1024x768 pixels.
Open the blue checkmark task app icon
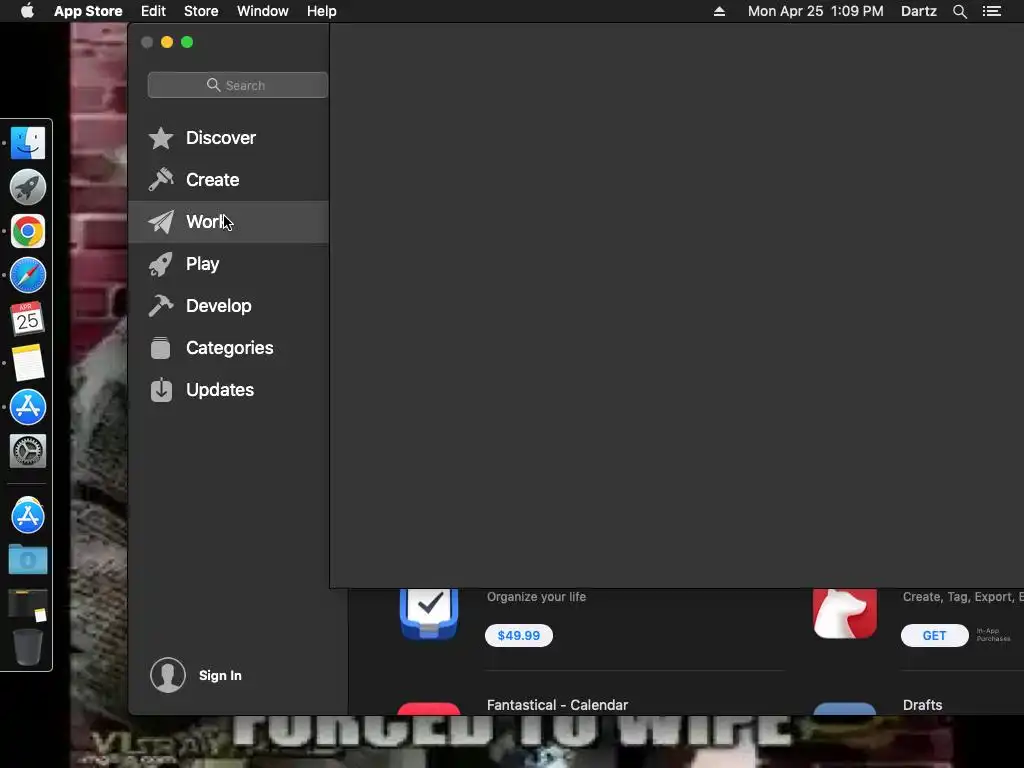(429, 614)
